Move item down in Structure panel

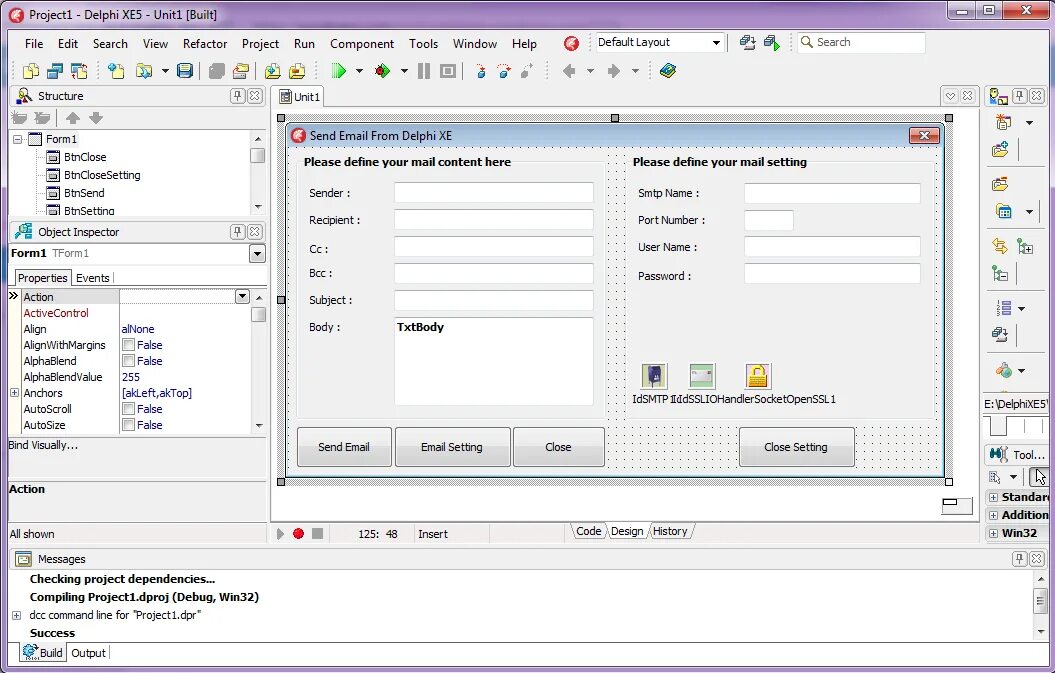(x=96, y=118)
